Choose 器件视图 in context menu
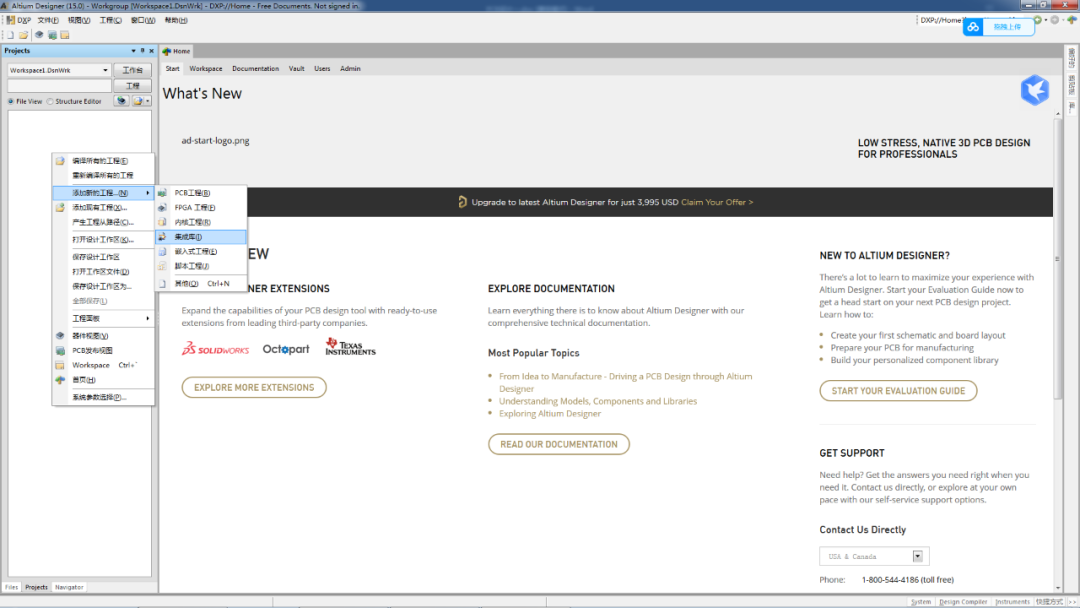Screen dimensions: 1080x608 coord(103,336)
